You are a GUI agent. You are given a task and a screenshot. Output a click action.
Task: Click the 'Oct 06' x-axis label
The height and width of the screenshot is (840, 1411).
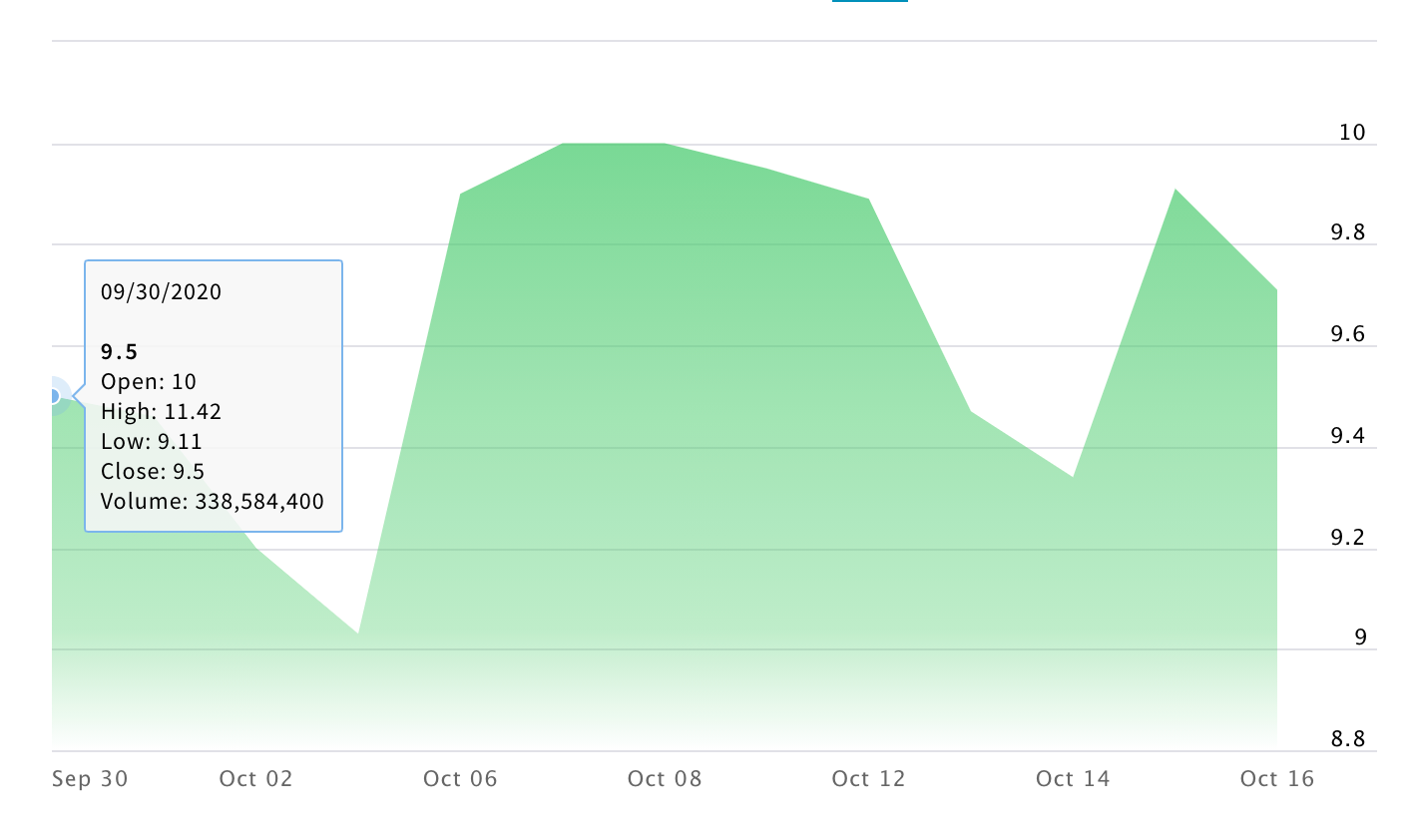click(x=460, y=779)
